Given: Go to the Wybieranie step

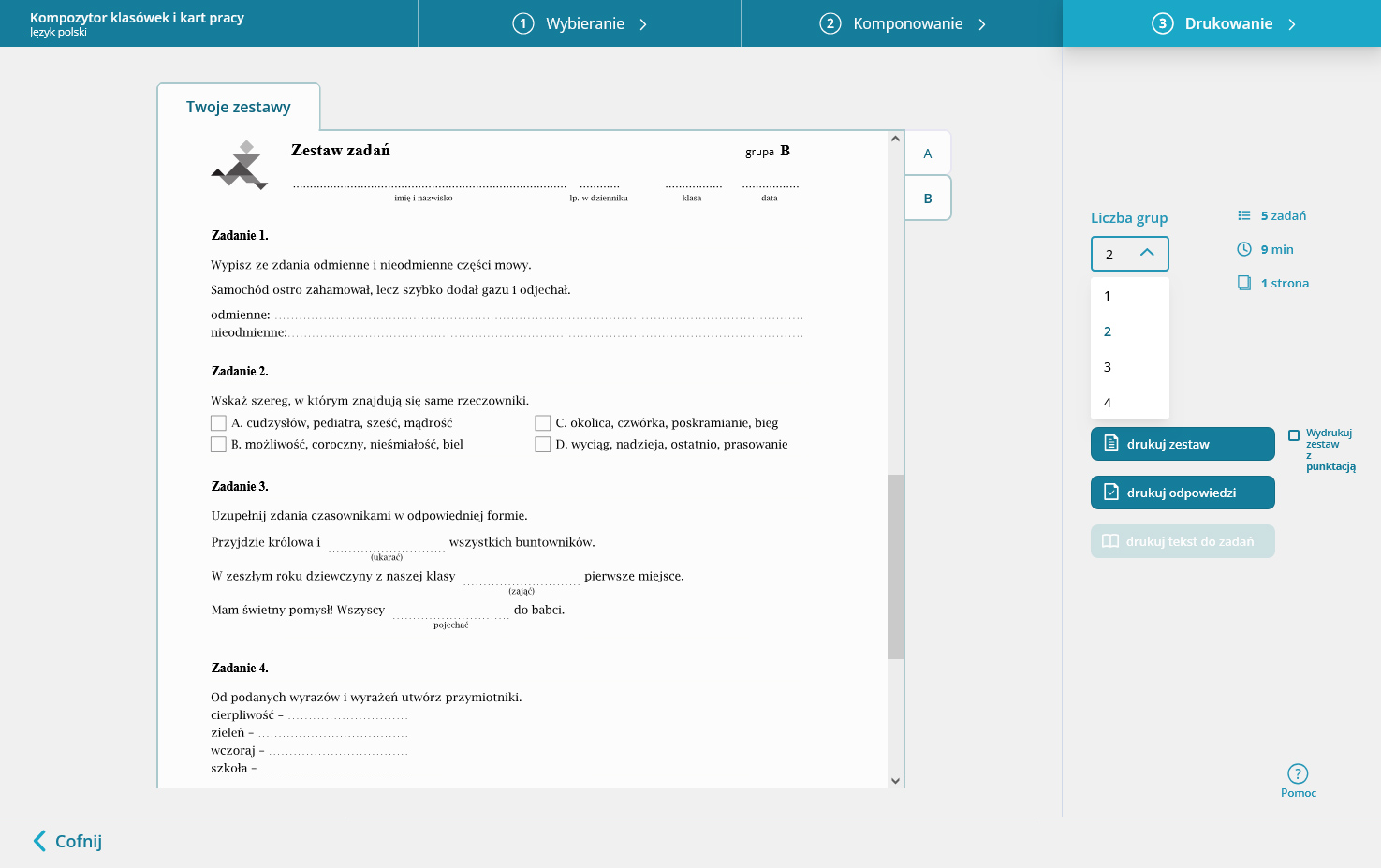Looking at the screenshot, I should point(580,23).
